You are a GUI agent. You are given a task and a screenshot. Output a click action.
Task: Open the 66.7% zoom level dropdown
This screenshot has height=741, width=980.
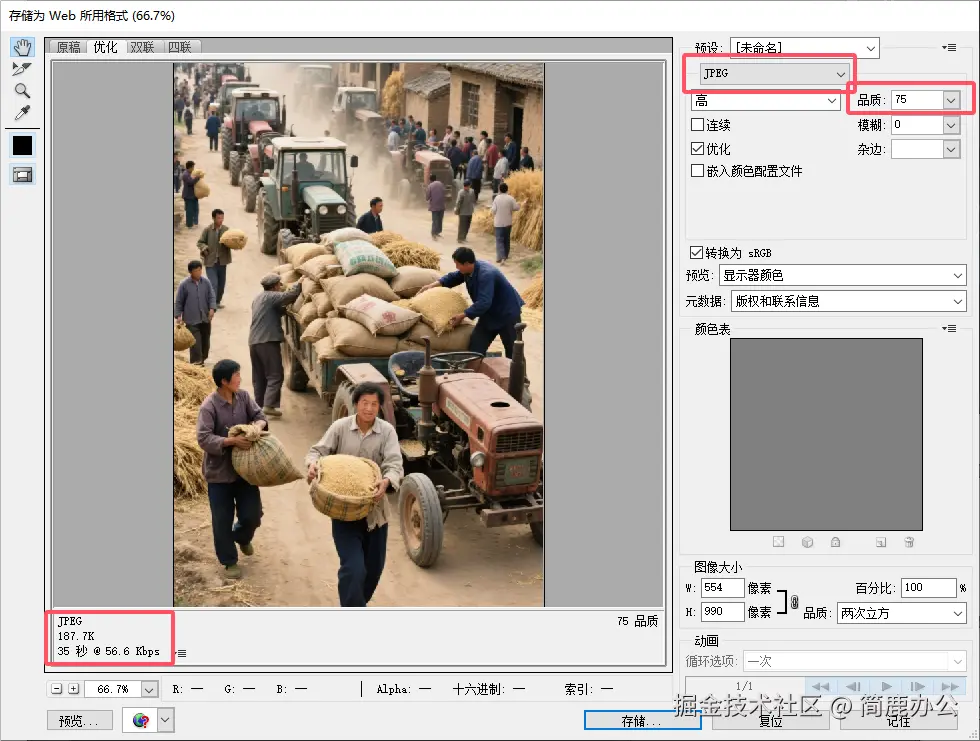click(x=149, y=689)
